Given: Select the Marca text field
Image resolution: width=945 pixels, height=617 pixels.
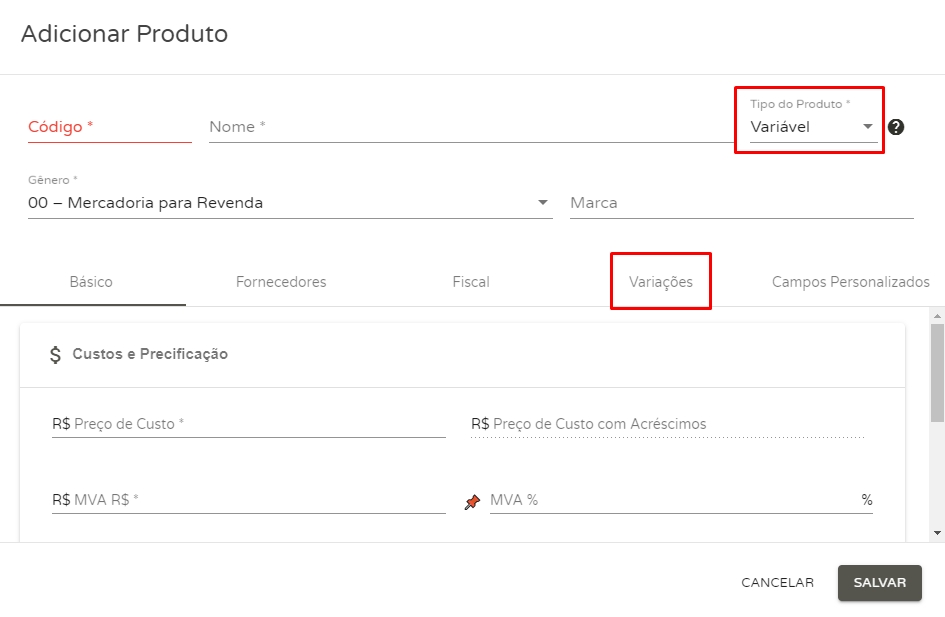Looking at the screenshot, I should click(741, 203).
